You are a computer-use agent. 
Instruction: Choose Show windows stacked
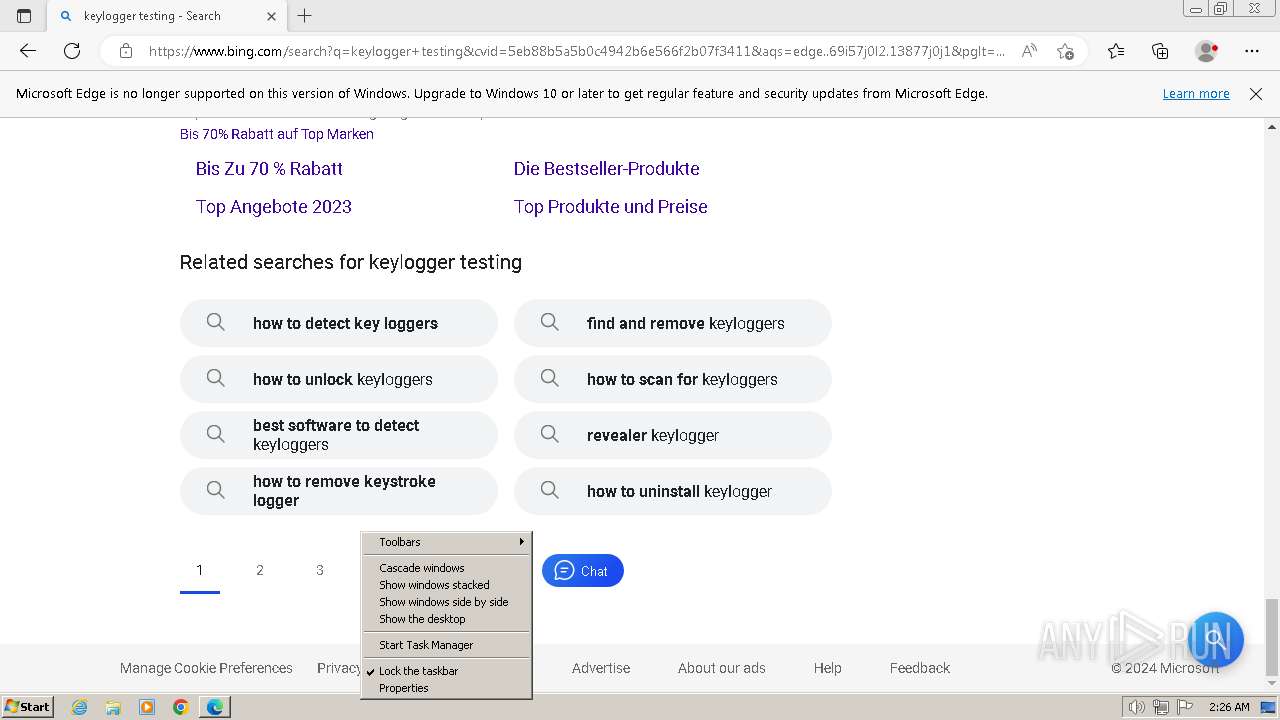[445, 585]
